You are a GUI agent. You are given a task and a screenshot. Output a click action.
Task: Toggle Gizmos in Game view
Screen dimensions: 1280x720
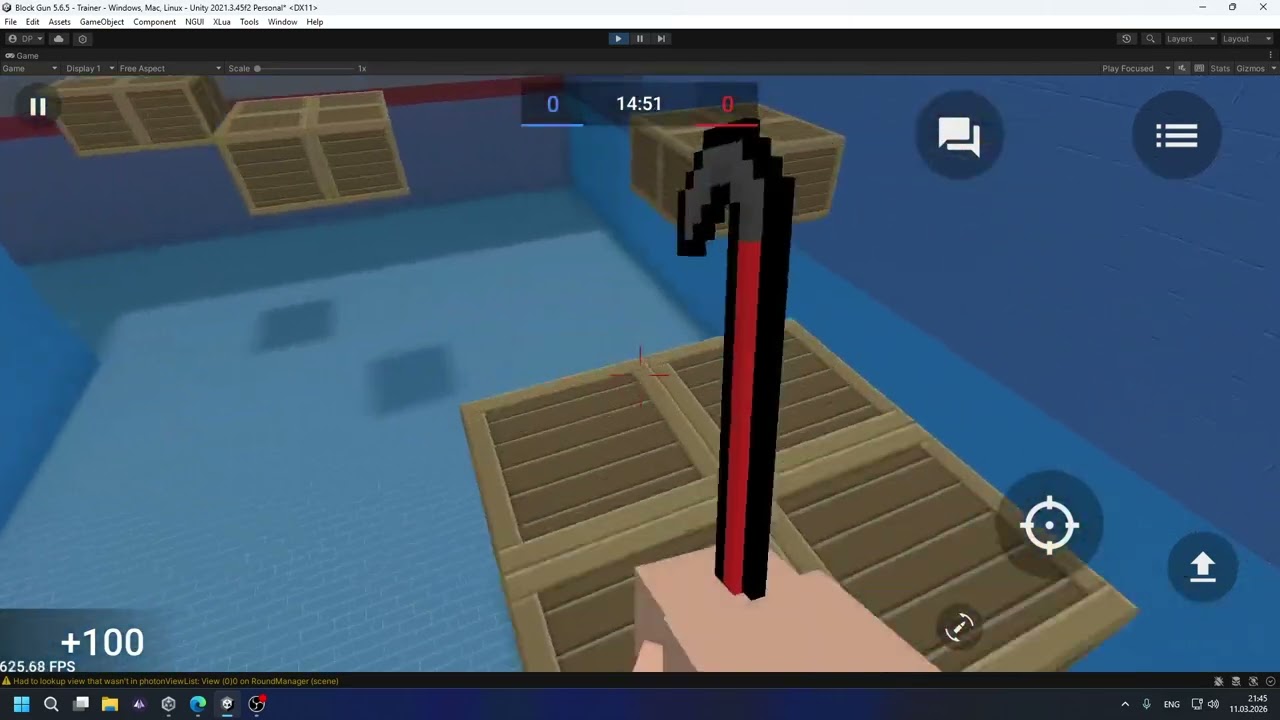click(x=1250, y=68)
